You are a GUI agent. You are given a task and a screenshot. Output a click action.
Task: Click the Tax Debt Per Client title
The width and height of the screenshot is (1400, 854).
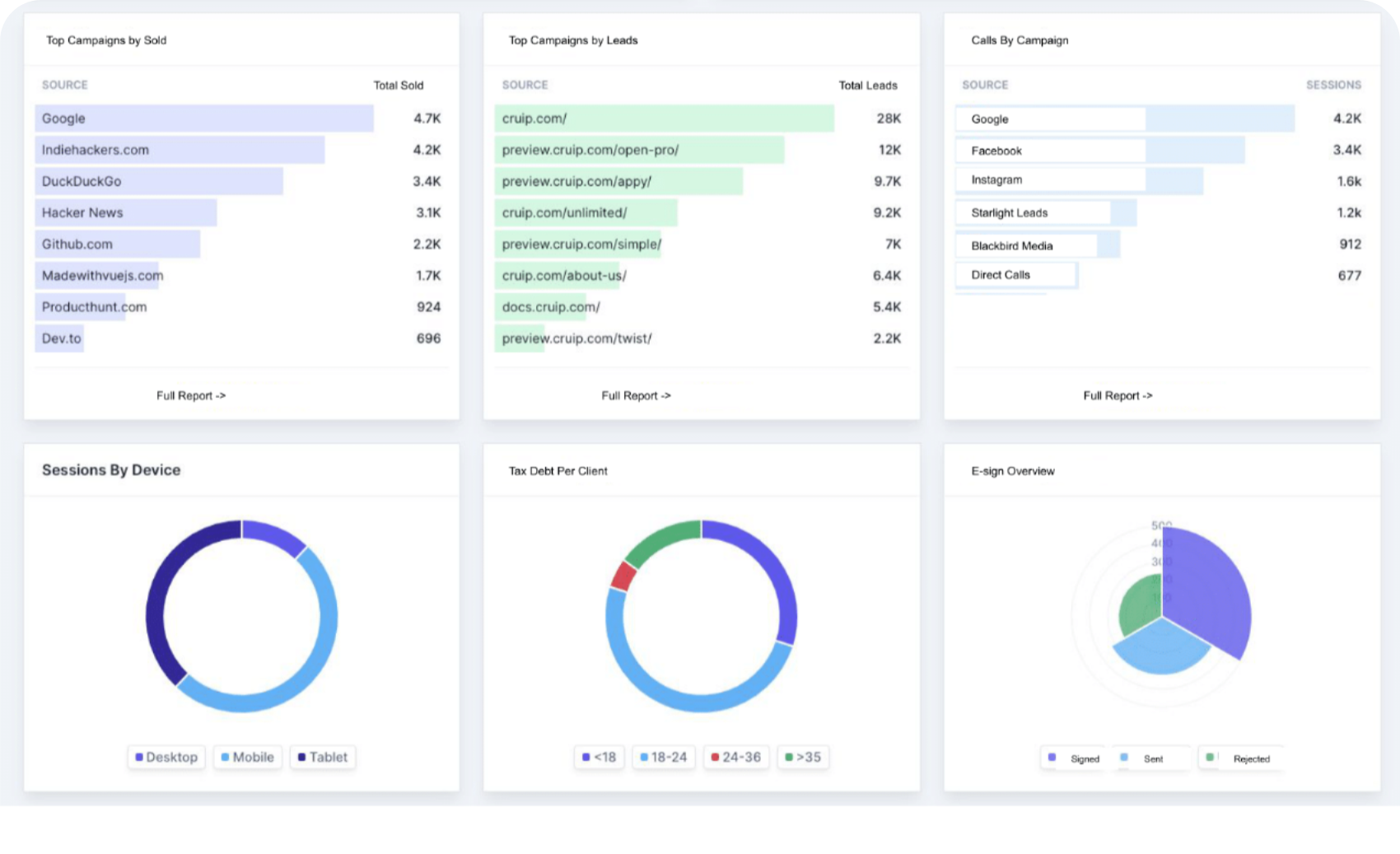tap(558, 471)
